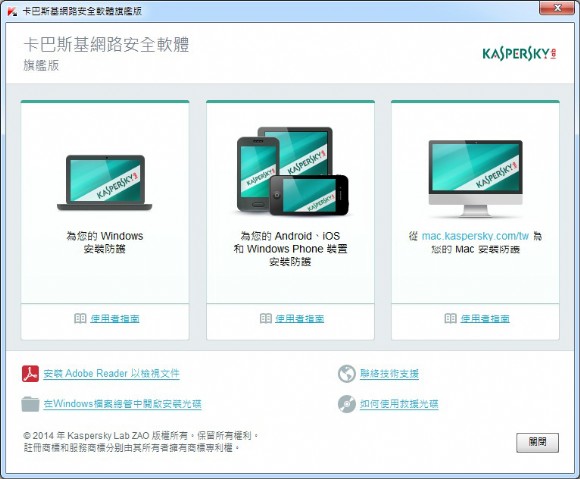The width and height of the screenshot is (580, 479).
Task: Click the 關閉 close button
Action: pos(537,442)
